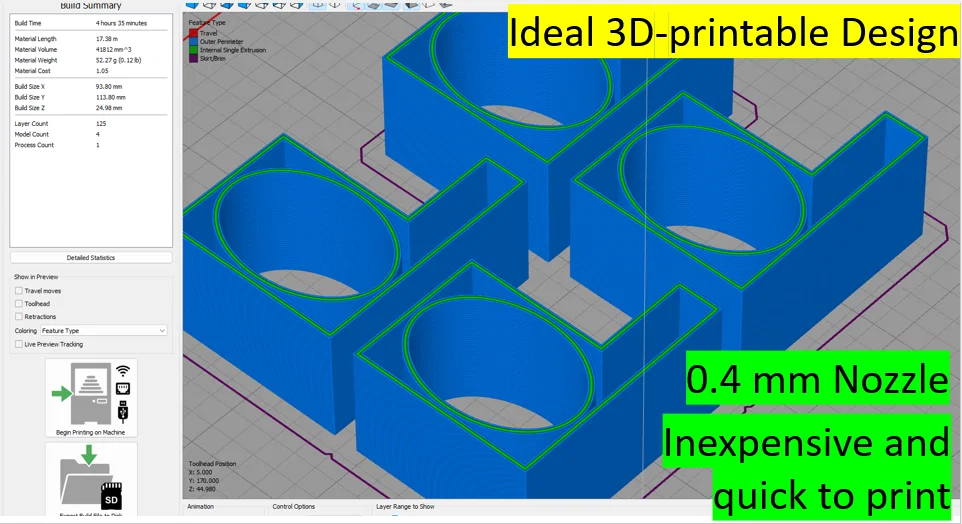The width and height of the screenshot is (962, 524).
Task: Click the Ethernet port icon on the print button
Action: (123, 388)
